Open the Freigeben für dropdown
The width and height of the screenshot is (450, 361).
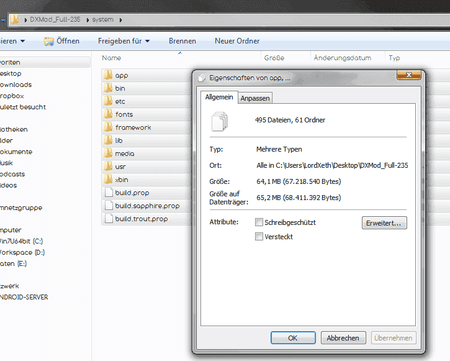tap(124, 41)
